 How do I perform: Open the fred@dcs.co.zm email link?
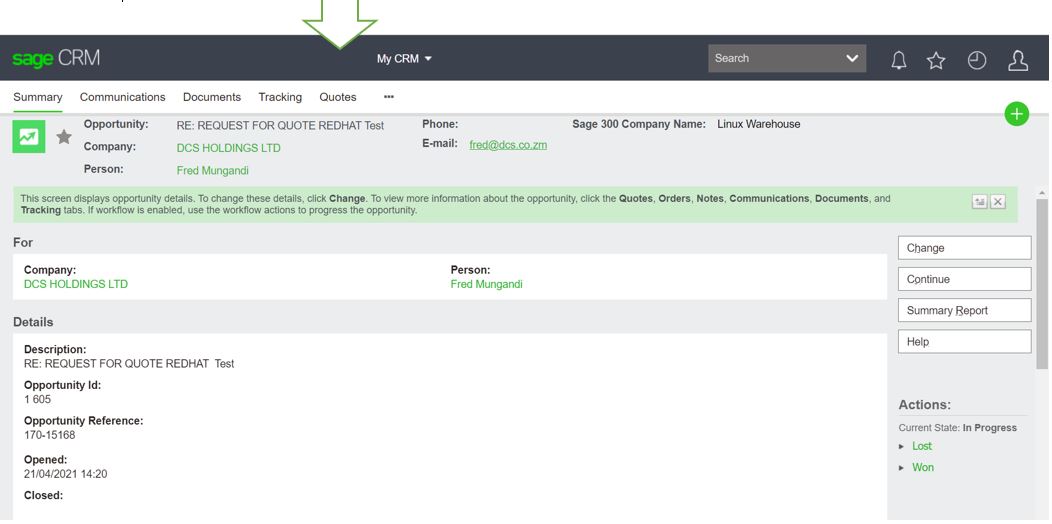508,145
